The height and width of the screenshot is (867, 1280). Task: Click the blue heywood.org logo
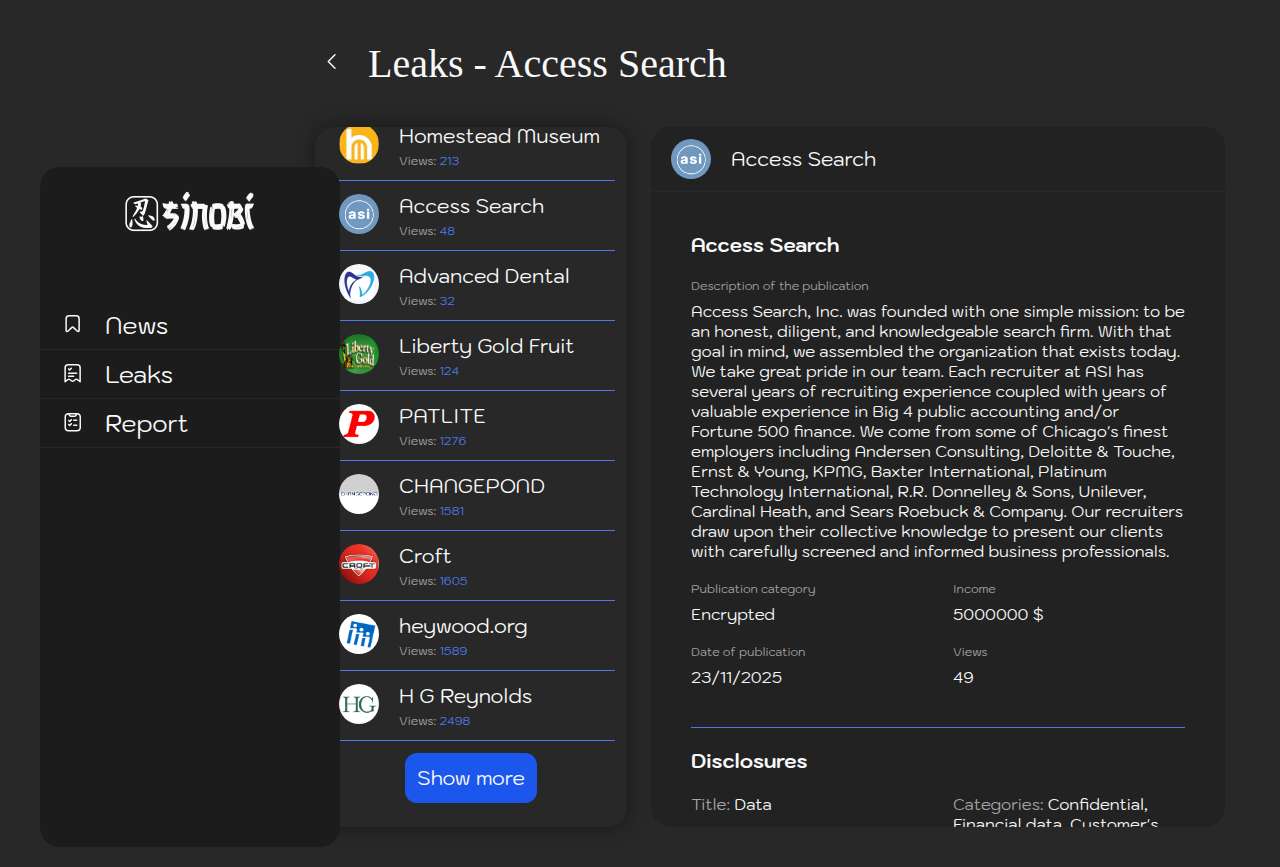[359, 634]
